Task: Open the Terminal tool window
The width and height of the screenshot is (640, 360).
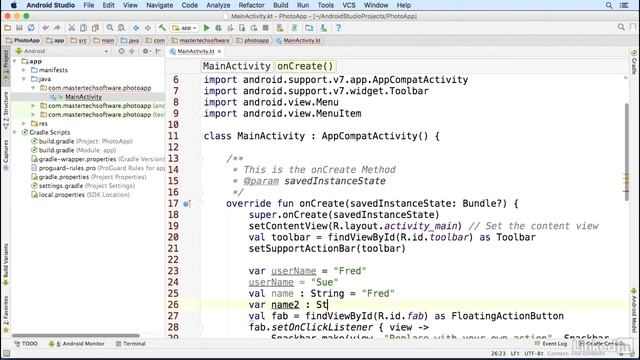Action: tap(131, 344)
